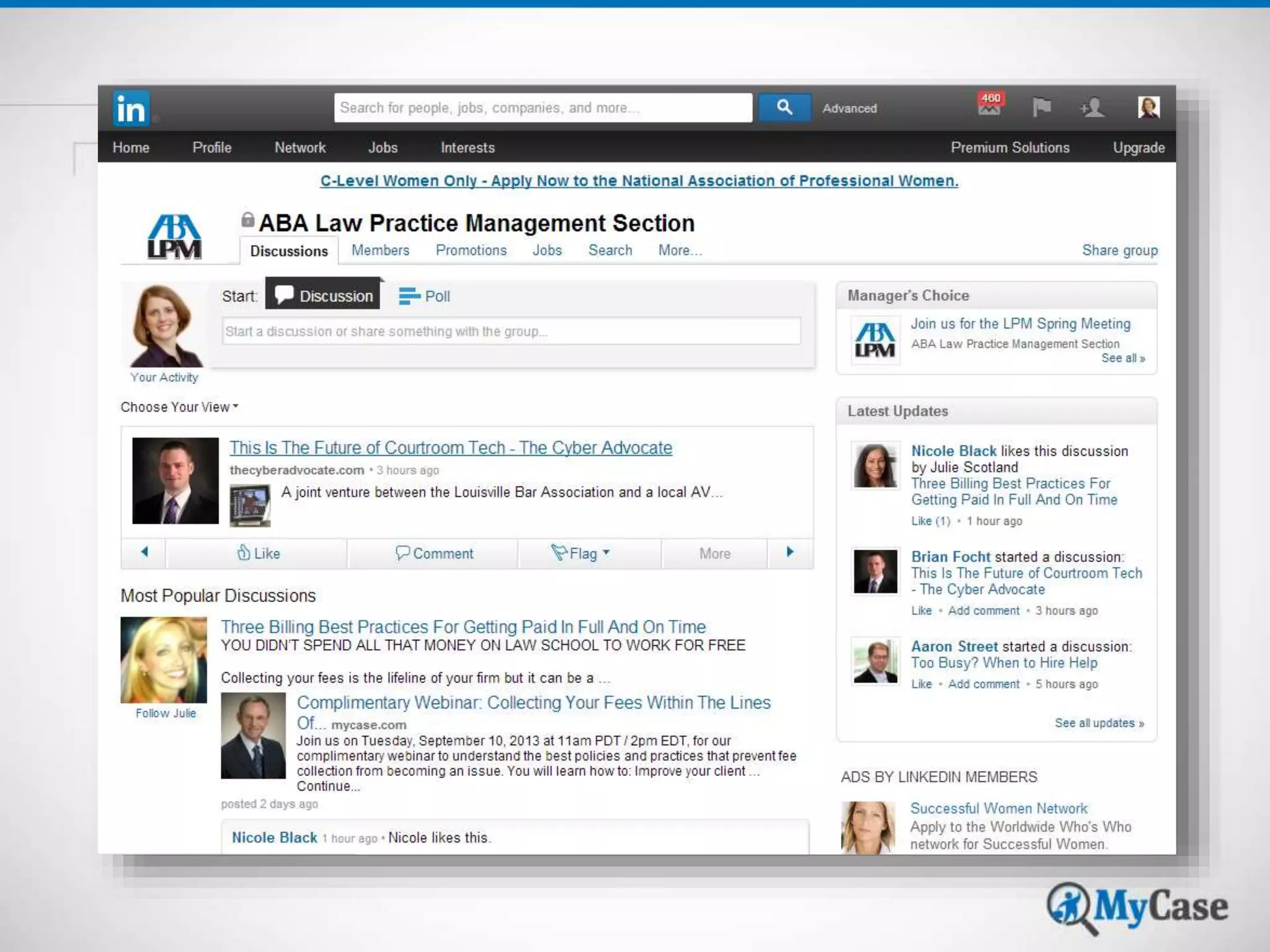Expand the More... group menu

tap(680, 250)
